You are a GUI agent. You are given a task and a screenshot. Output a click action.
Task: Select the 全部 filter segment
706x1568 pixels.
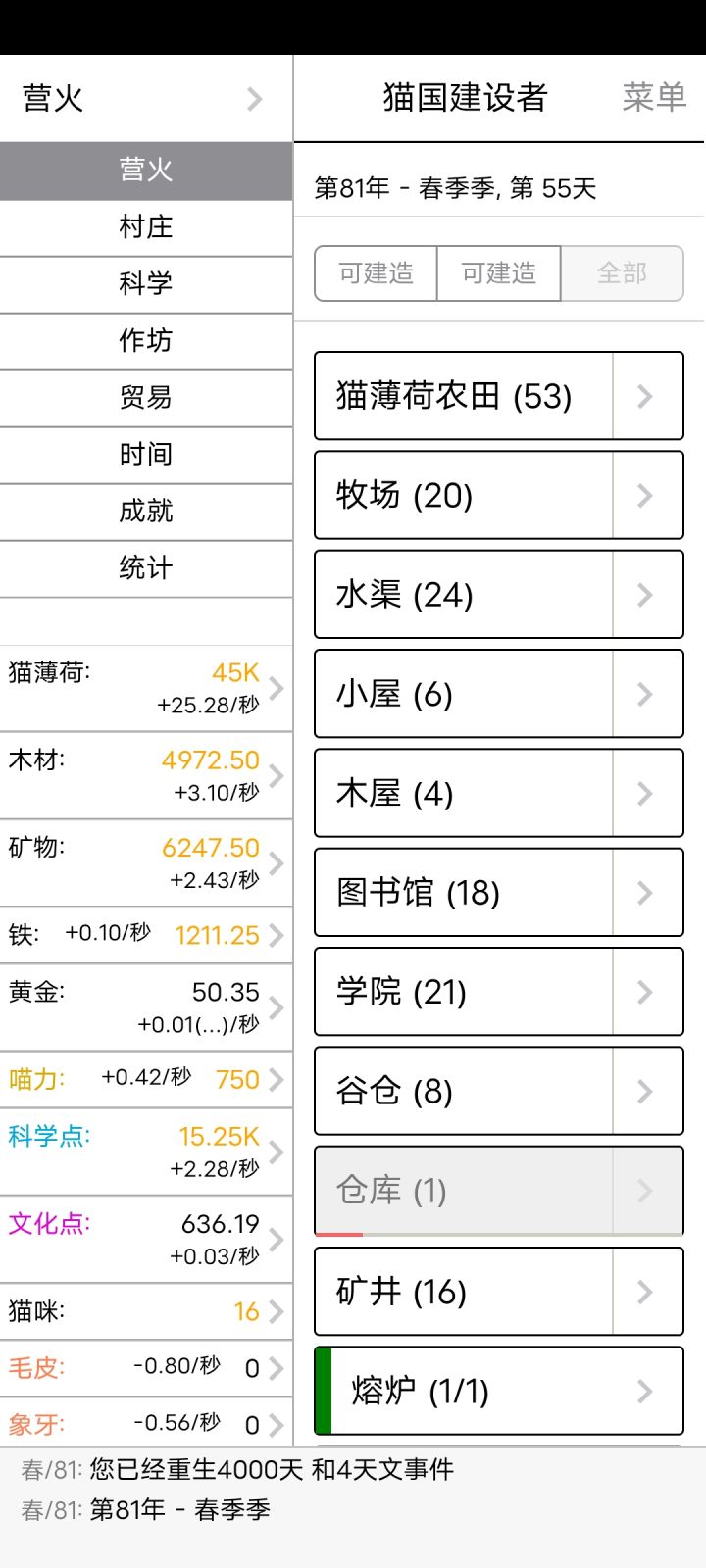(622, 273)
